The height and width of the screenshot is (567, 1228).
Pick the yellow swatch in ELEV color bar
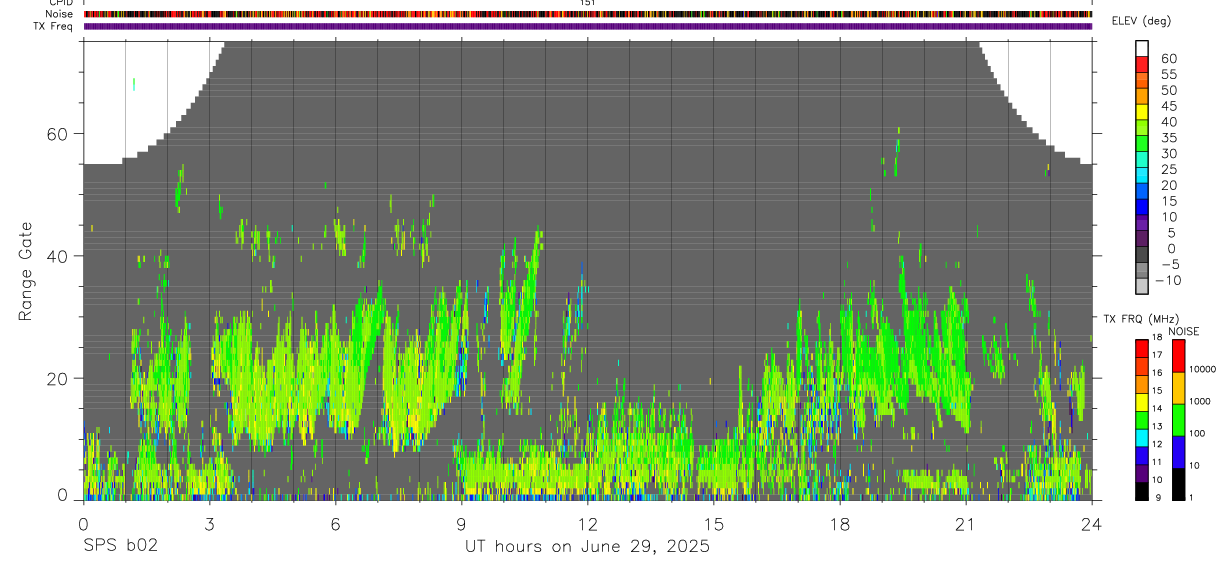[1142, 111]
